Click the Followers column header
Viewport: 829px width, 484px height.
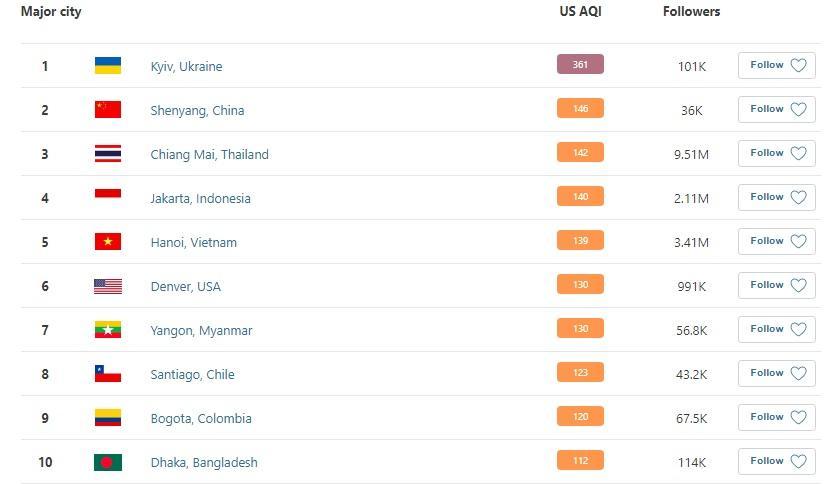click(691, 12)
